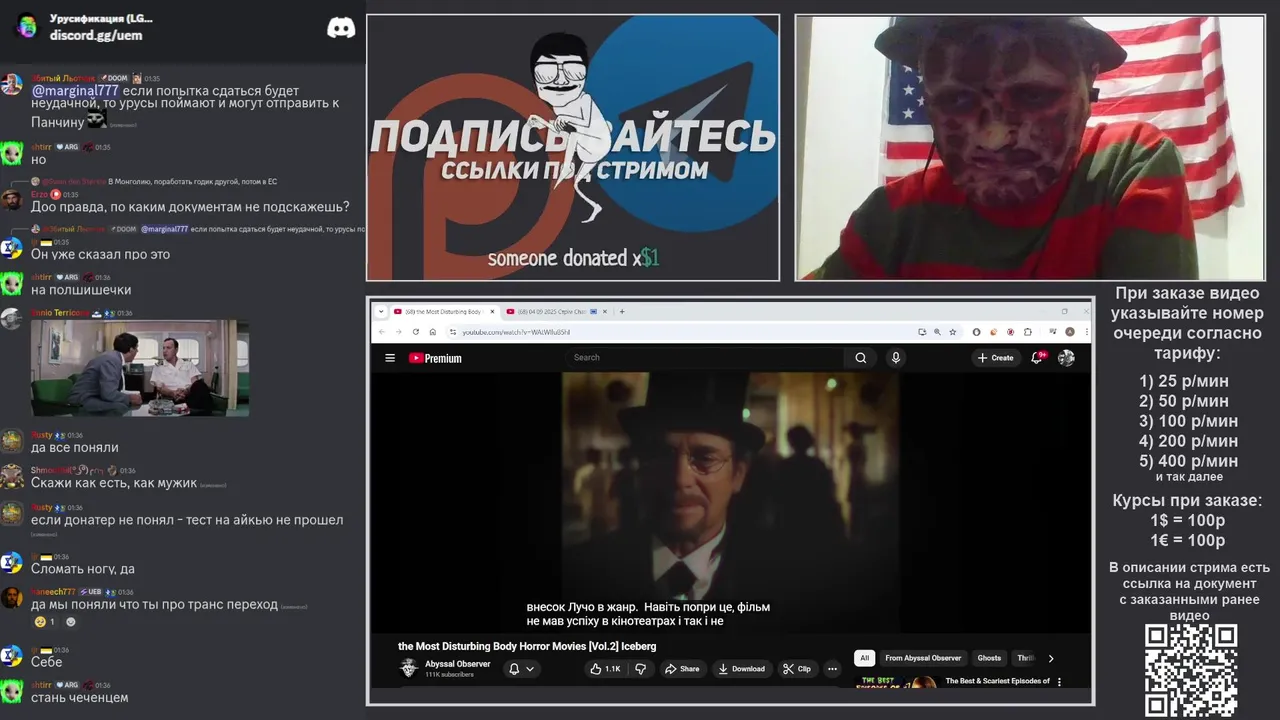Click the YouTube Premium logo

pyautogui.click(x=435, y=358)
